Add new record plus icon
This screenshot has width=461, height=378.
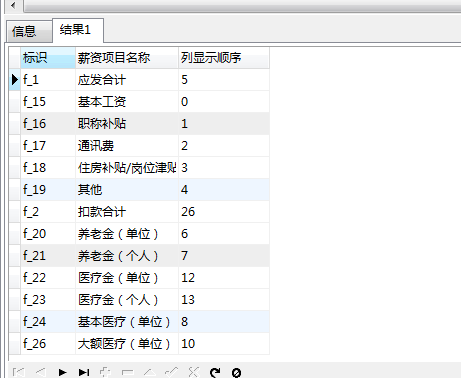click(105, 372)
